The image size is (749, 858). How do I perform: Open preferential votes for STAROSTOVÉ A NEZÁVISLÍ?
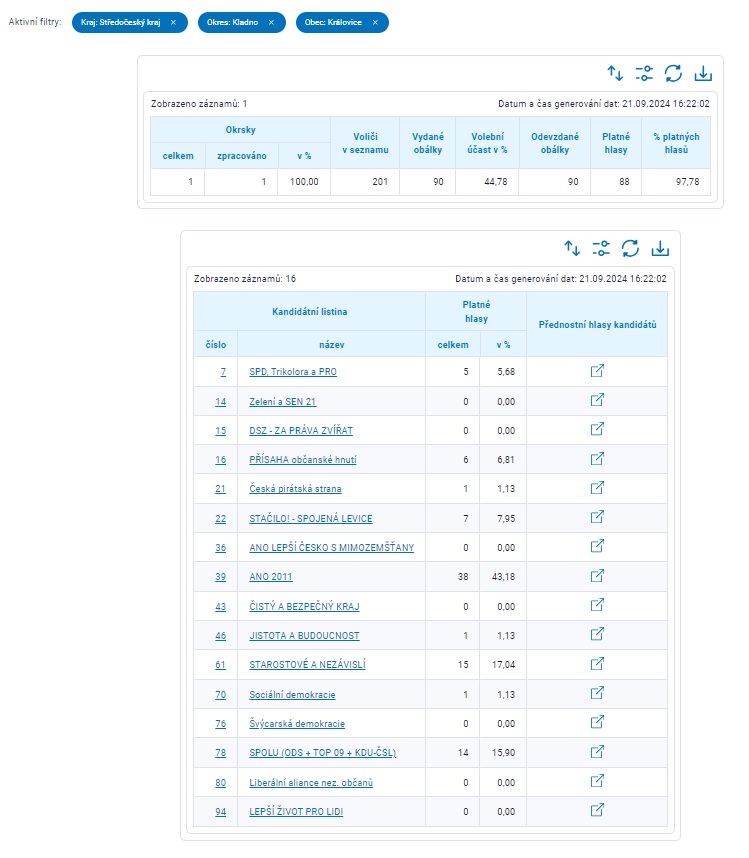(597, 664)
